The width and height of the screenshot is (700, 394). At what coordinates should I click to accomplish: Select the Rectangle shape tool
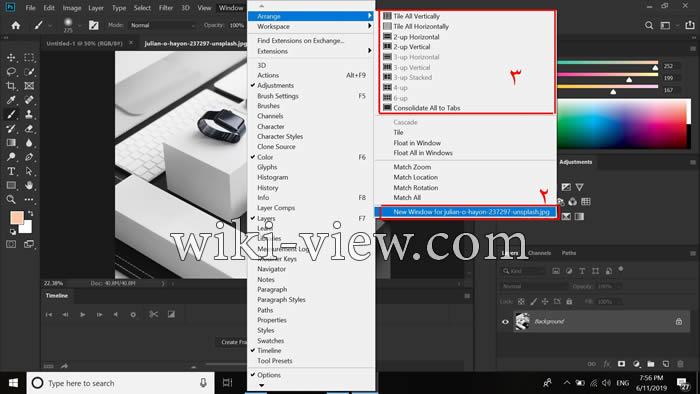pyautogui.click(x=11, y=185)
